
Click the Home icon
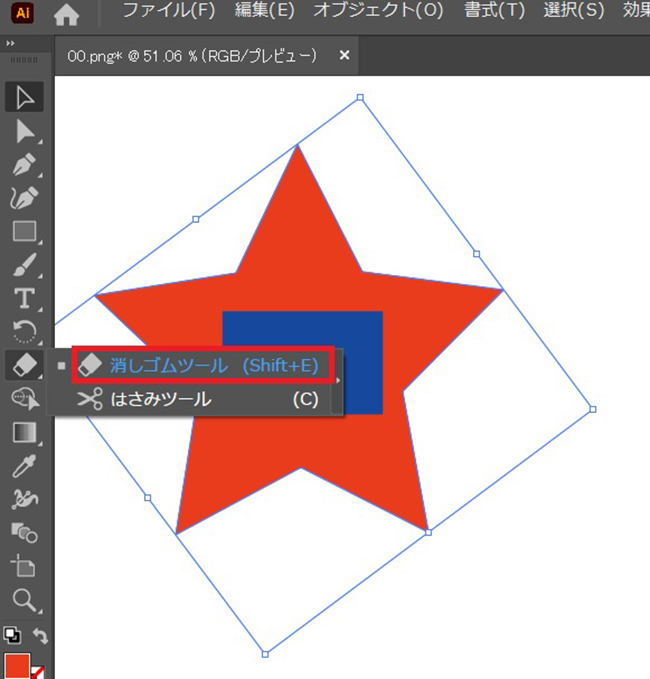[x=66, y=13]
